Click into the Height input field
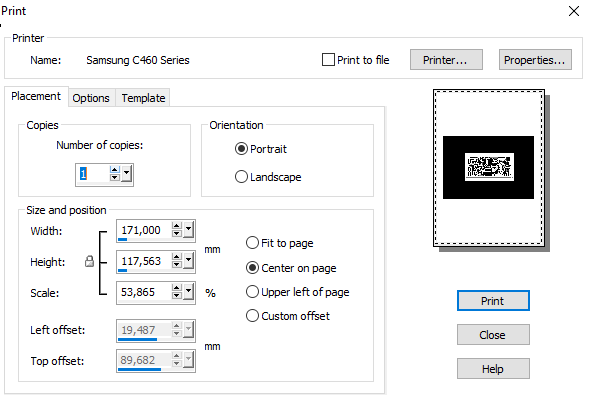The width and height of the screenshot is (589, 398). (144, 261)
